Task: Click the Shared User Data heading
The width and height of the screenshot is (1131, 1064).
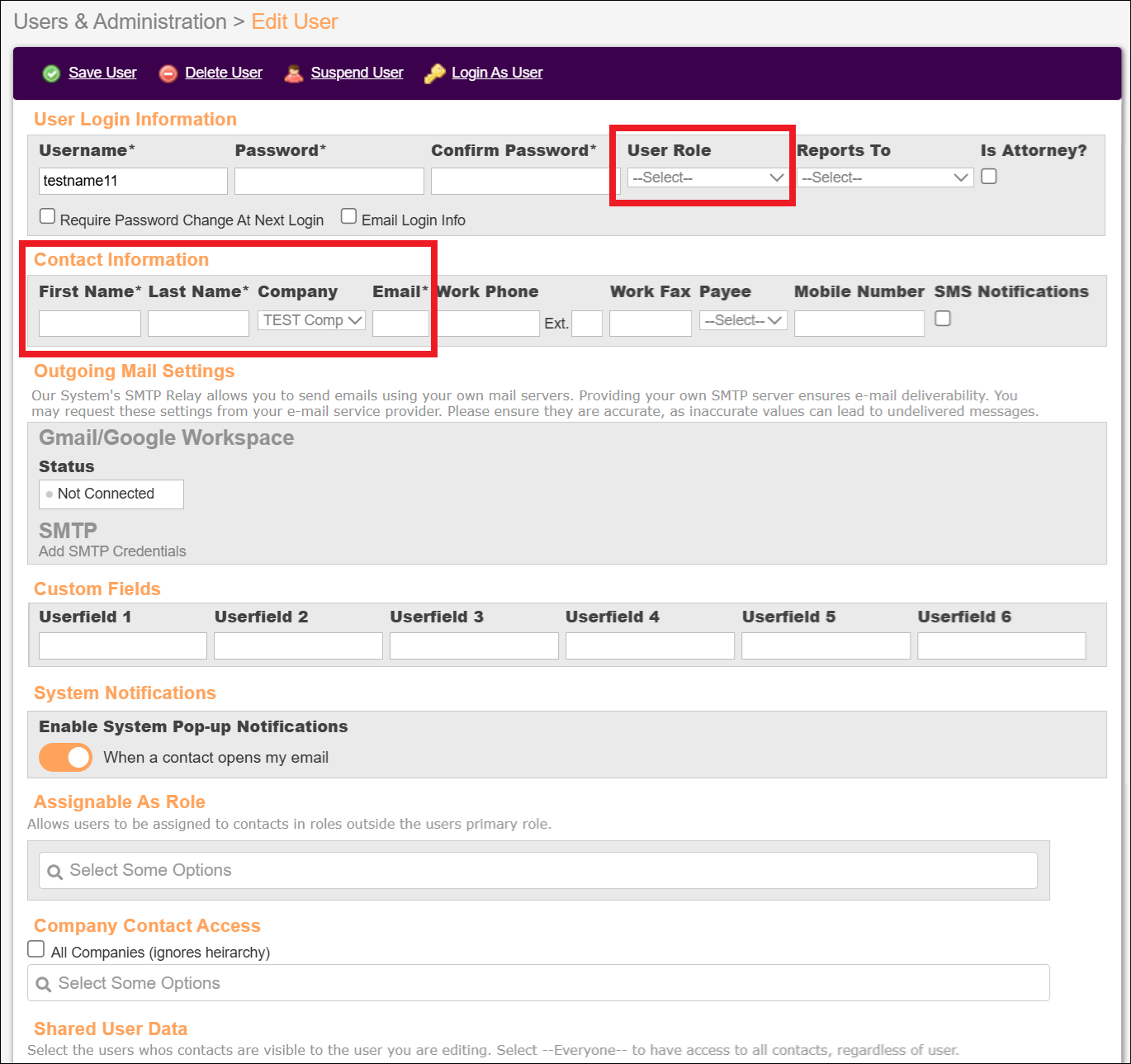Action: 111,1029
